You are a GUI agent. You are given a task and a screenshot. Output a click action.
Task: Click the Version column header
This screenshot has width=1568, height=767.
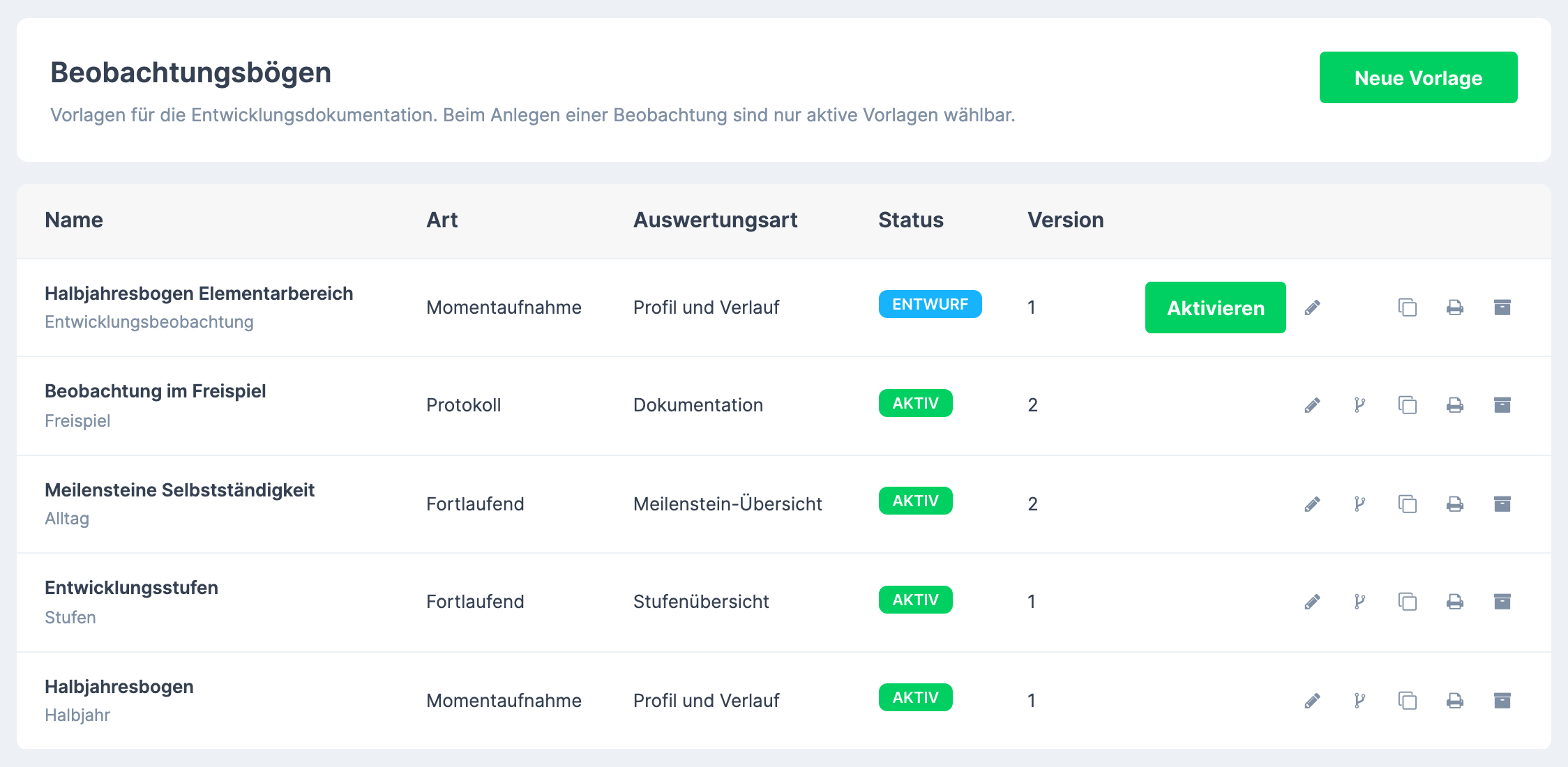pyautogui.click(x=1065, y=220)
